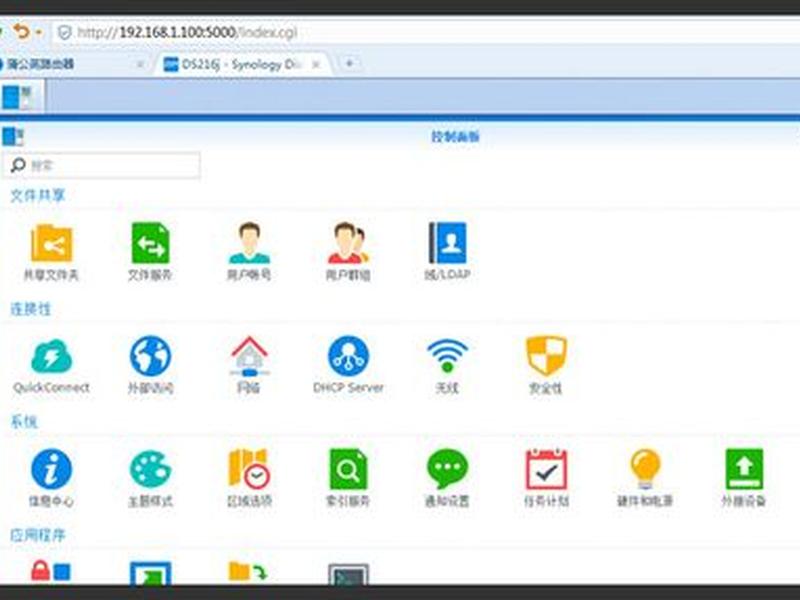The height and width of the screenshot is (600, 800).
Task: Open the 网络 network house icon
Action: point(249,356)
